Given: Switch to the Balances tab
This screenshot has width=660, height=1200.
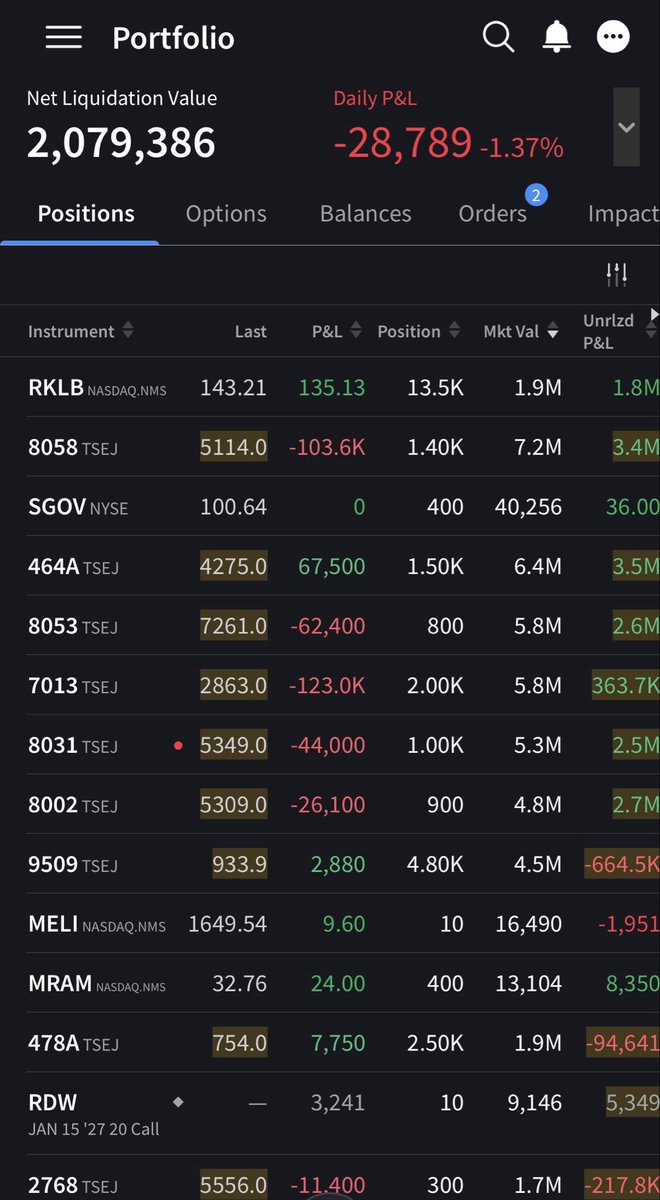Looking at the screenshot, I should coord(365,213).
